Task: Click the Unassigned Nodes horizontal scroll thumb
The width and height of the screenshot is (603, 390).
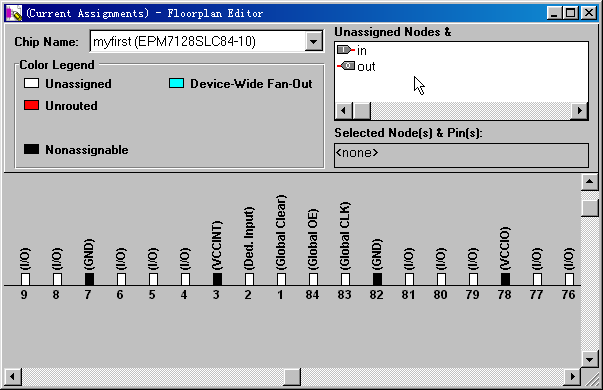Action: pos(361,111)
